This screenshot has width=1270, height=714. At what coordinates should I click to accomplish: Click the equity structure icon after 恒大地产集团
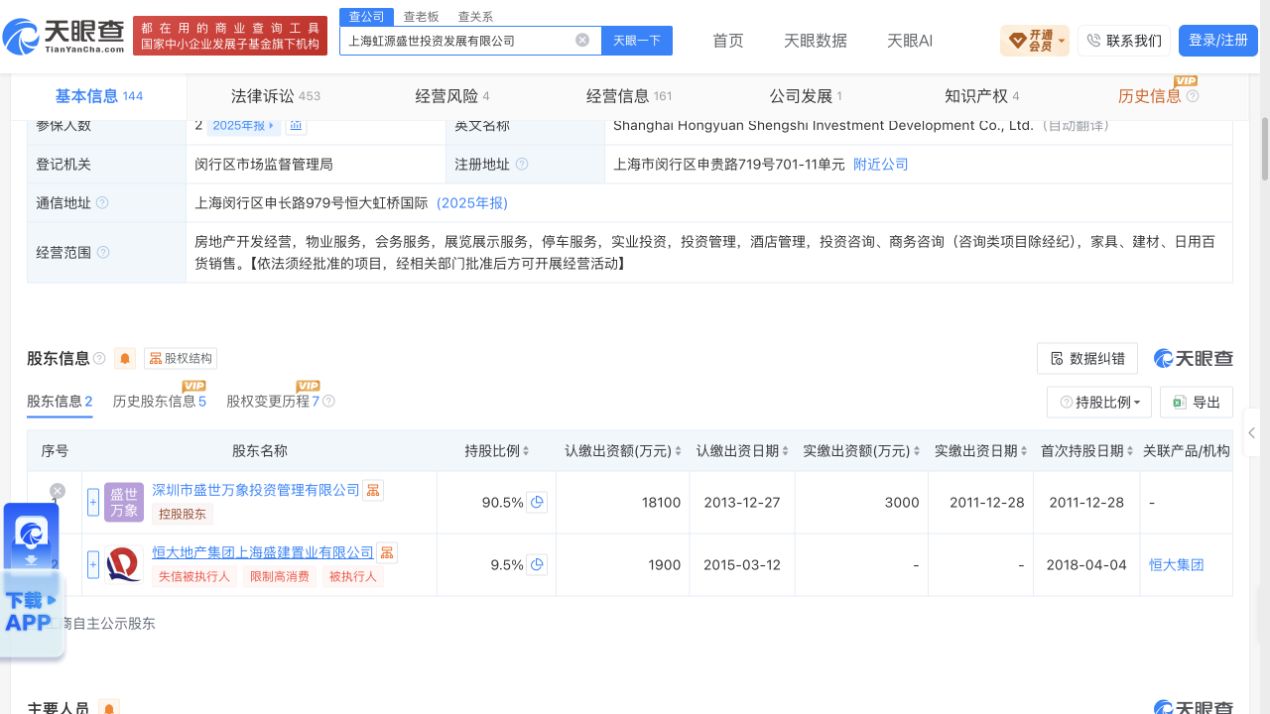[x=387, y=552]
